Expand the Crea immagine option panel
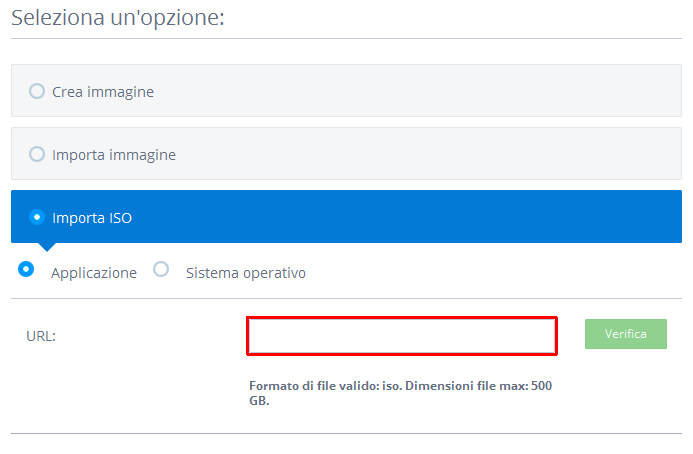Viewport: 693px width, 454px height. [x=346, y=91]
